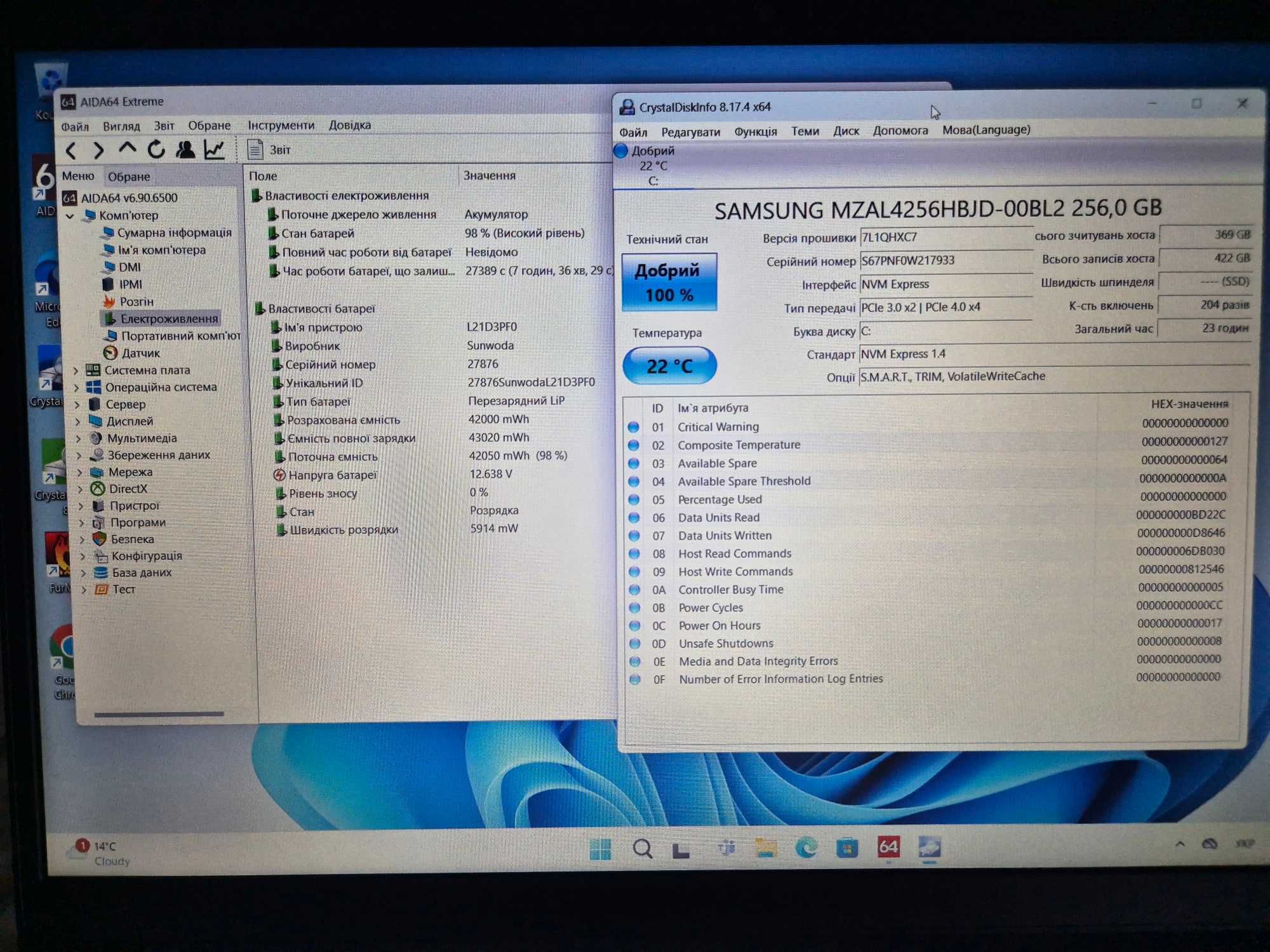This screenshot has width=1270, height=952.
Task: Open File Explorer from taskbar
Action: coord(766,848)
